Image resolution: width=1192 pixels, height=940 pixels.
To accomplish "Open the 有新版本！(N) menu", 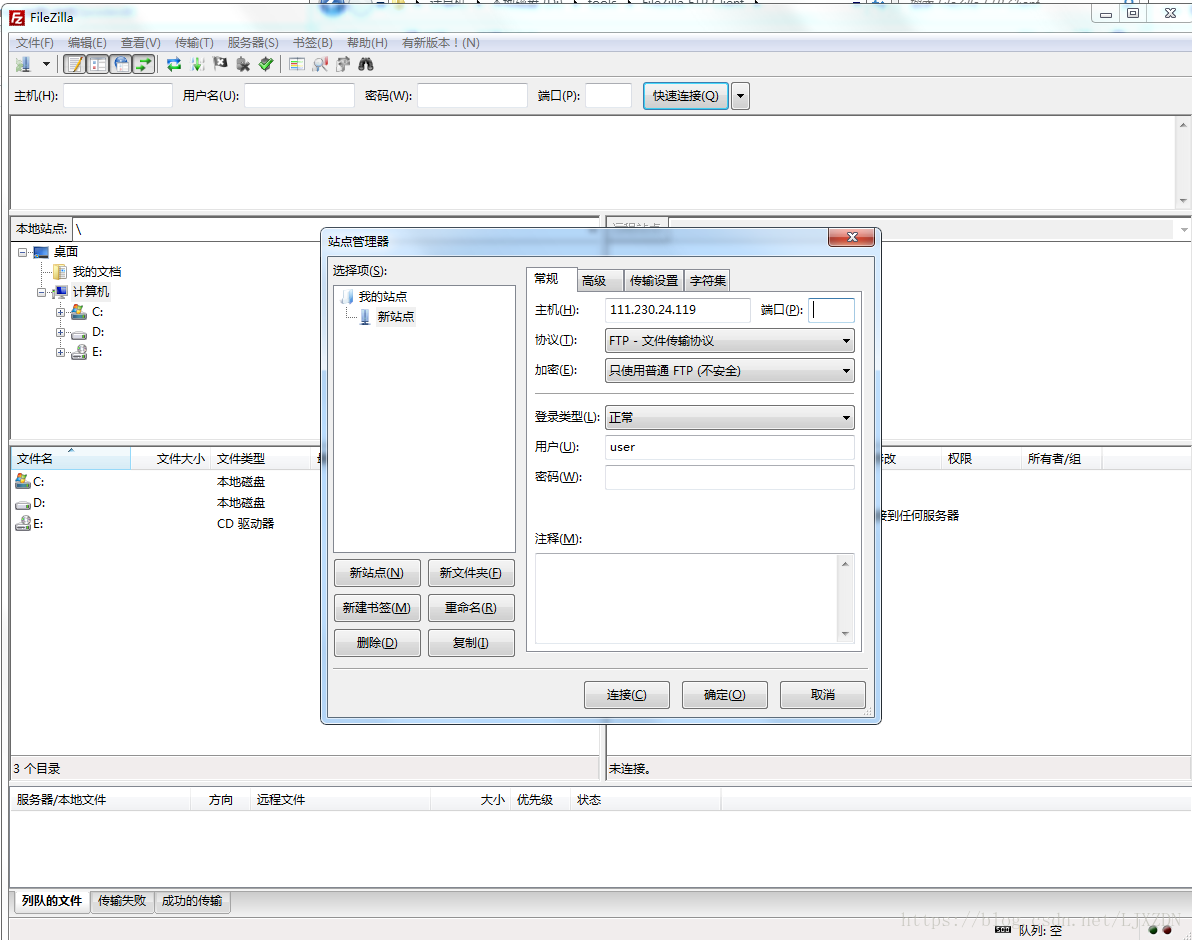I will tap(441, 43).
